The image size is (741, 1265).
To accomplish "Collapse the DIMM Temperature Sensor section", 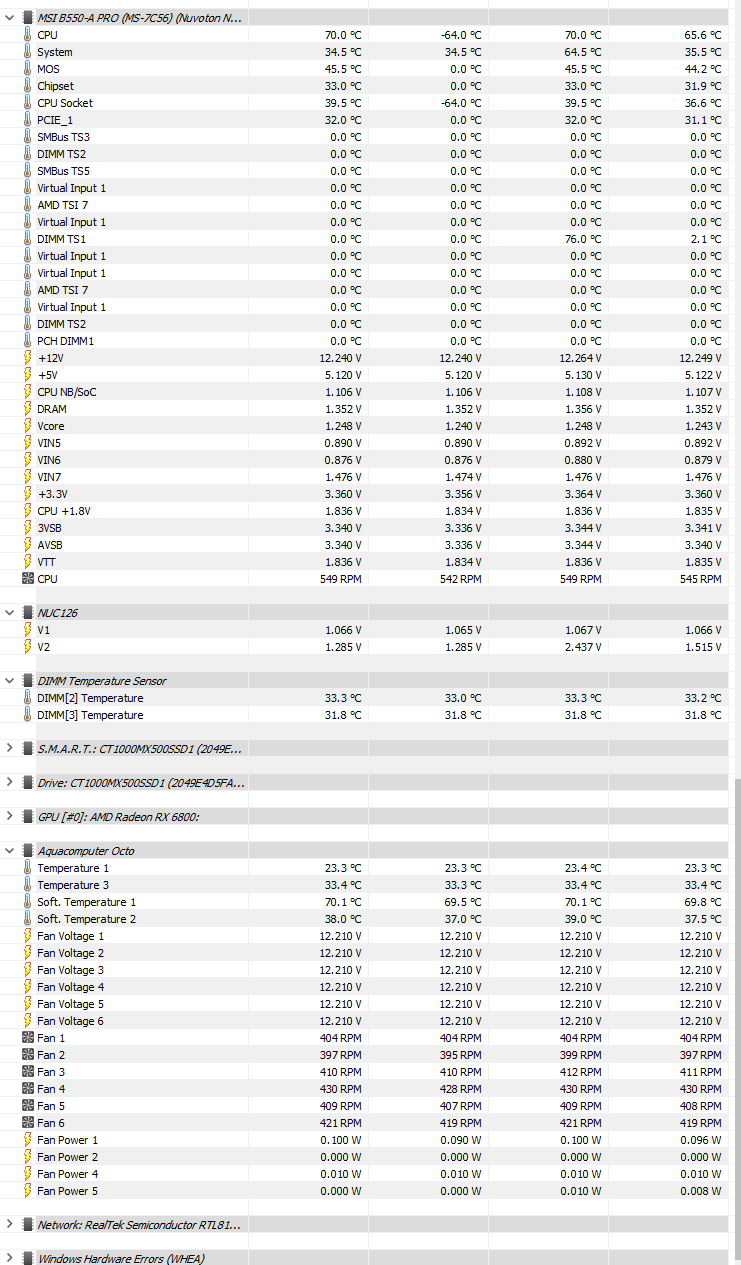I will pos(10,681).
